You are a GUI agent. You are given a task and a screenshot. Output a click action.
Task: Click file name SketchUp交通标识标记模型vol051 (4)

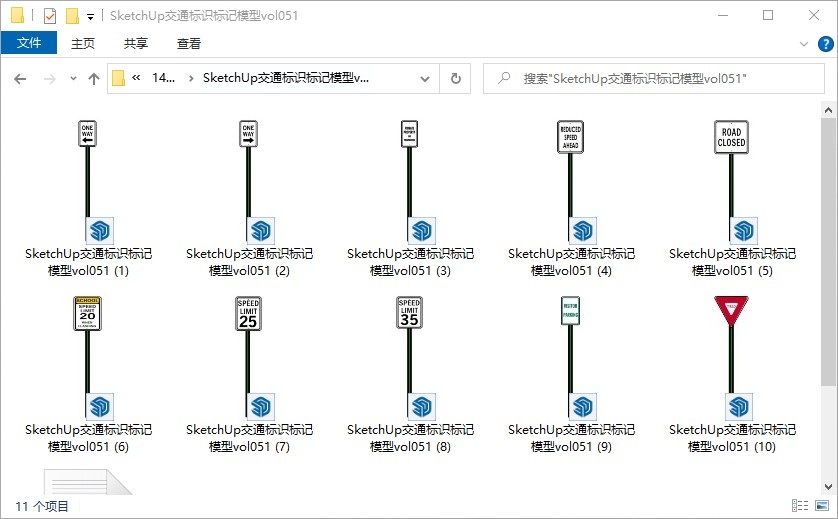click(x=571, y=262)
